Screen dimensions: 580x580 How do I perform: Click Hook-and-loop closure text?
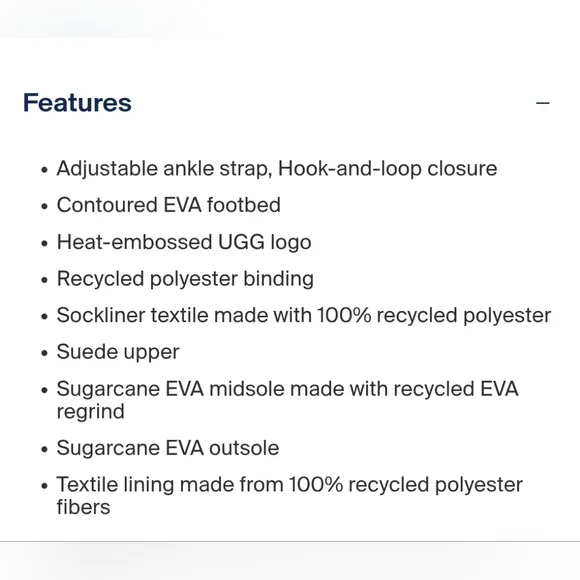point(387,169)
